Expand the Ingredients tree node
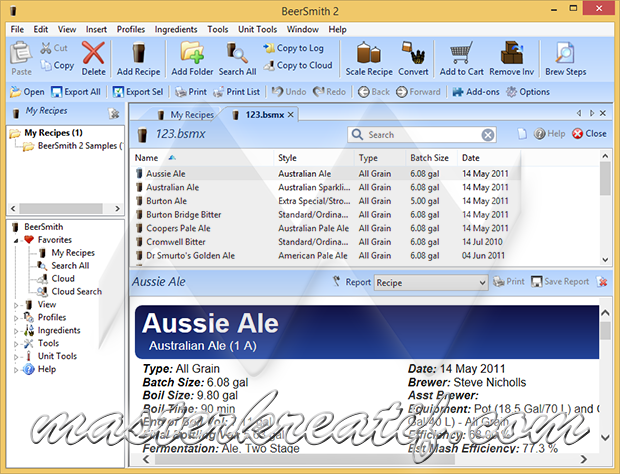Viewport: 620px width, 474px height. (16, 331)
